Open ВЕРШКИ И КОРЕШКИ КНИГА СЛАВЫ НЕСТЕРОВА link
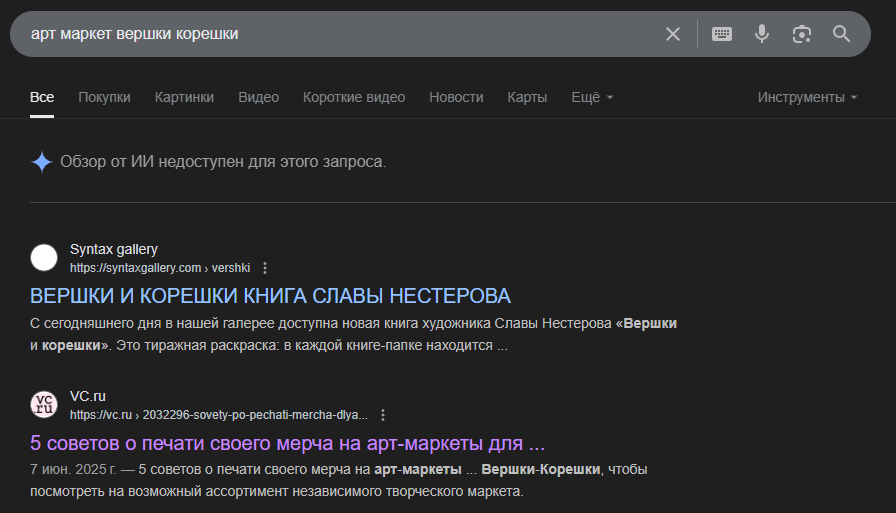This screenshot has height=513, width=896. tap(270, 296)
